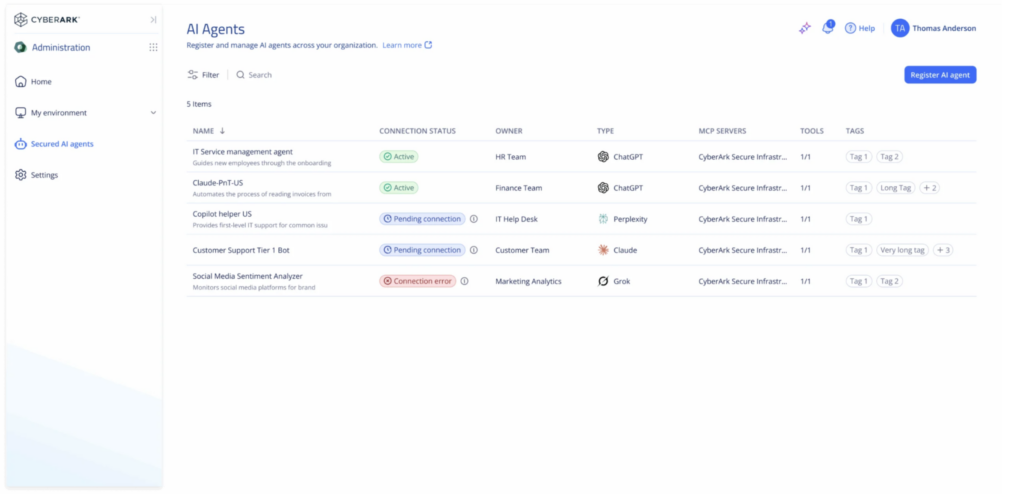The height and width of the screenshot is (494, 1024).
Task: Open My environment in the sidebar
Action: 59,112
